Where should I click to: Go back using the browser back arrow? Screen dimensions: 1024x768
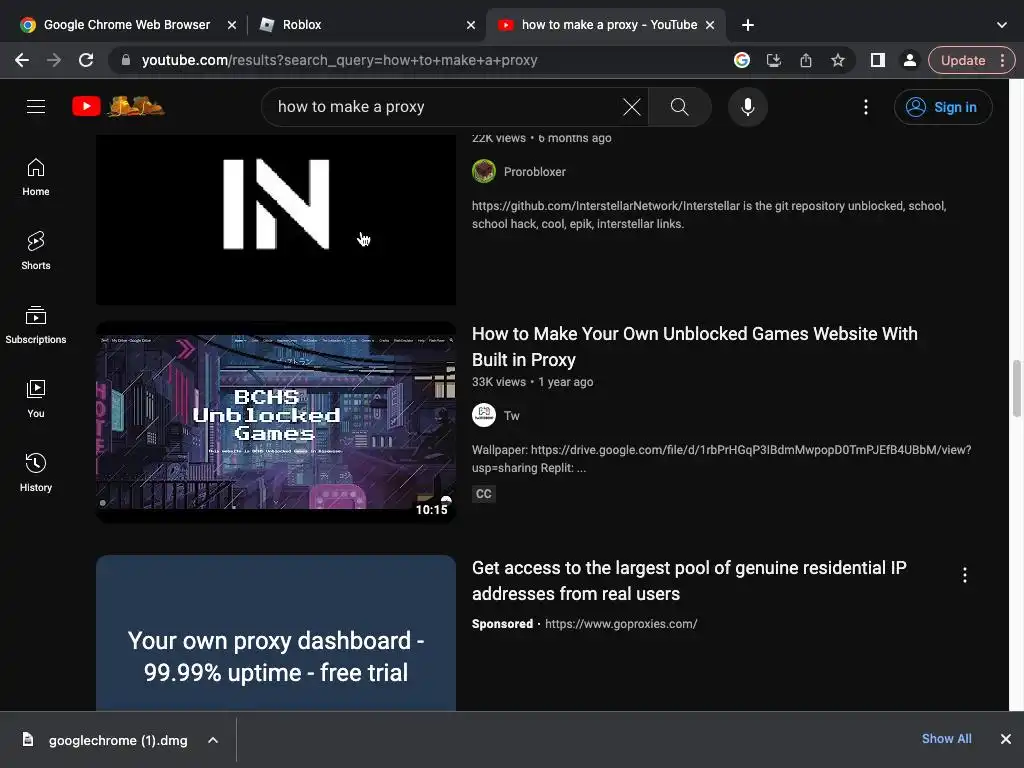pyautogui.click(x=22, y=60)
